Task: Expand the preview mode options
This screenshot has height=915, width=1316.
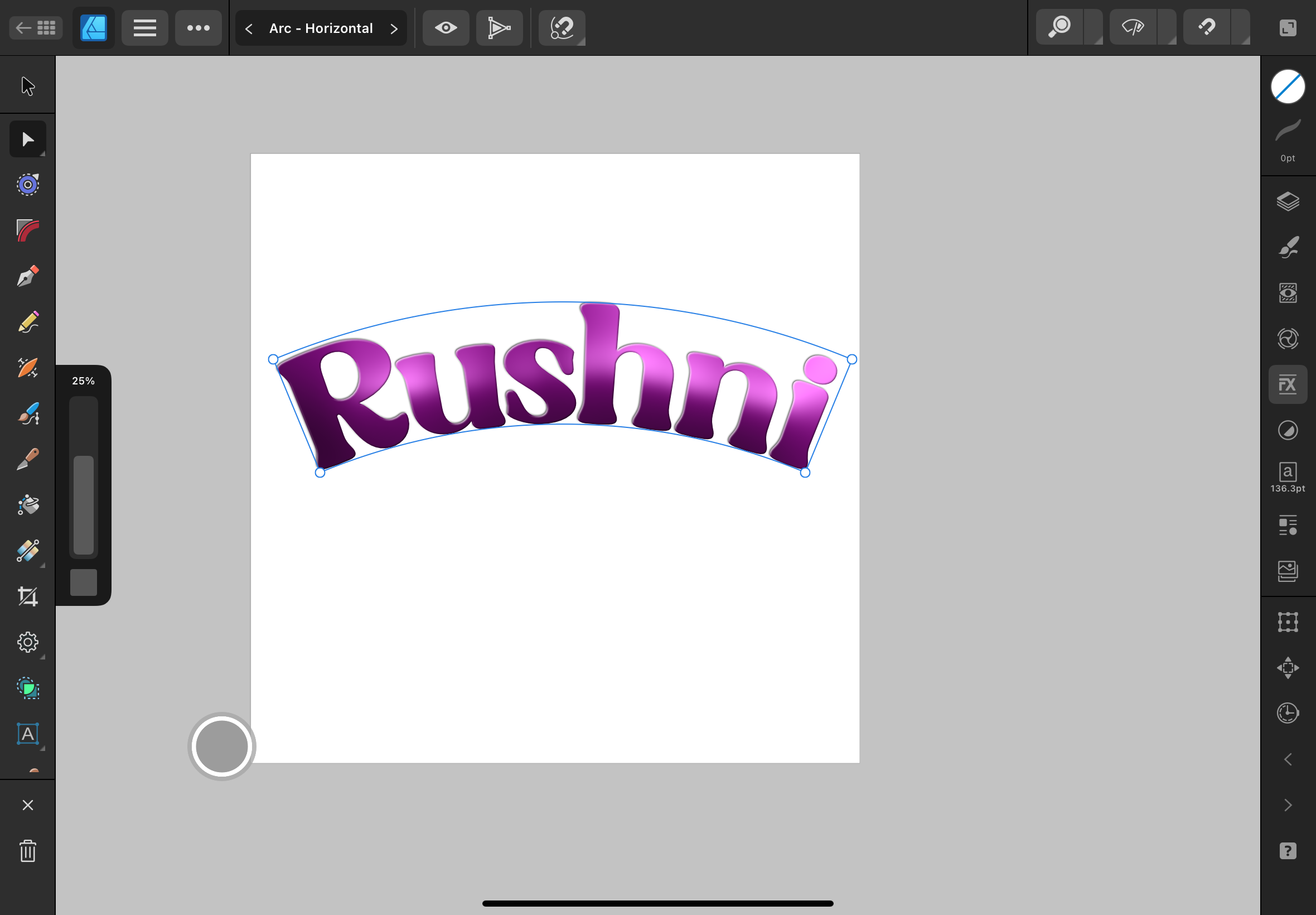Action: pos(1167,27)
